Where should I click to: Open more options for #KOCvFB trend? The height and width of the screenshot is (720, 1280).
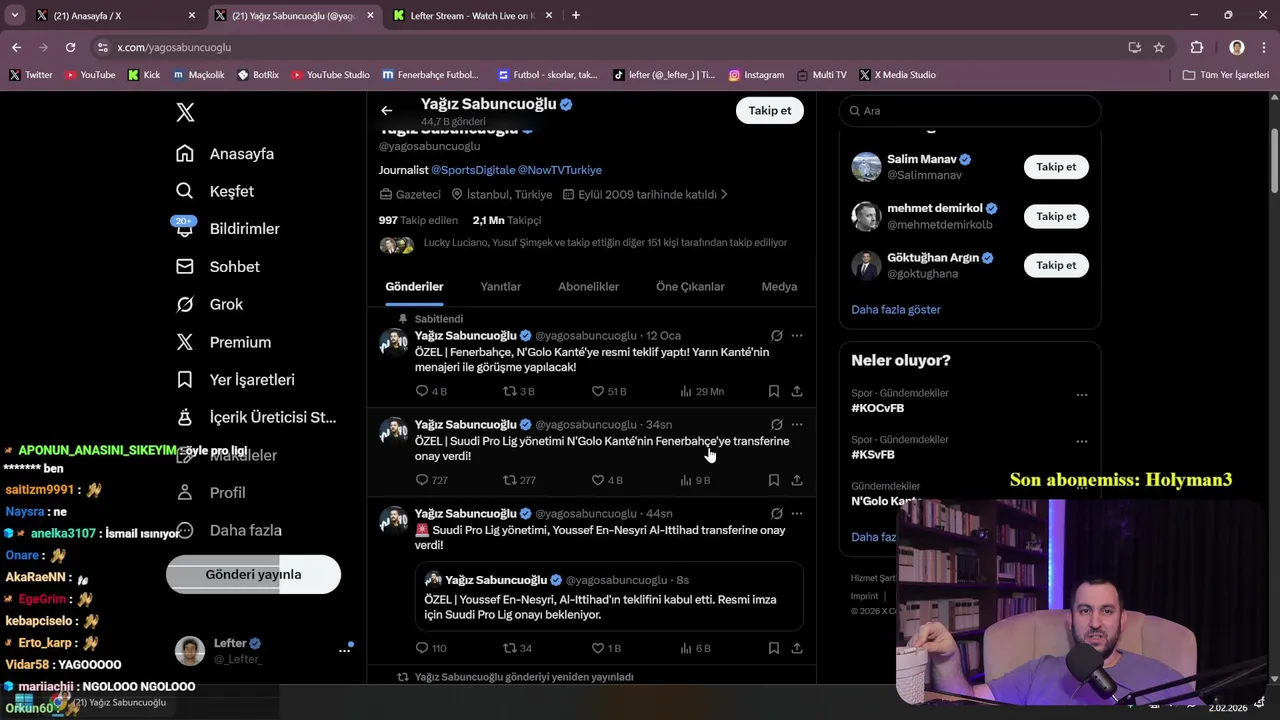[1081, 395]
